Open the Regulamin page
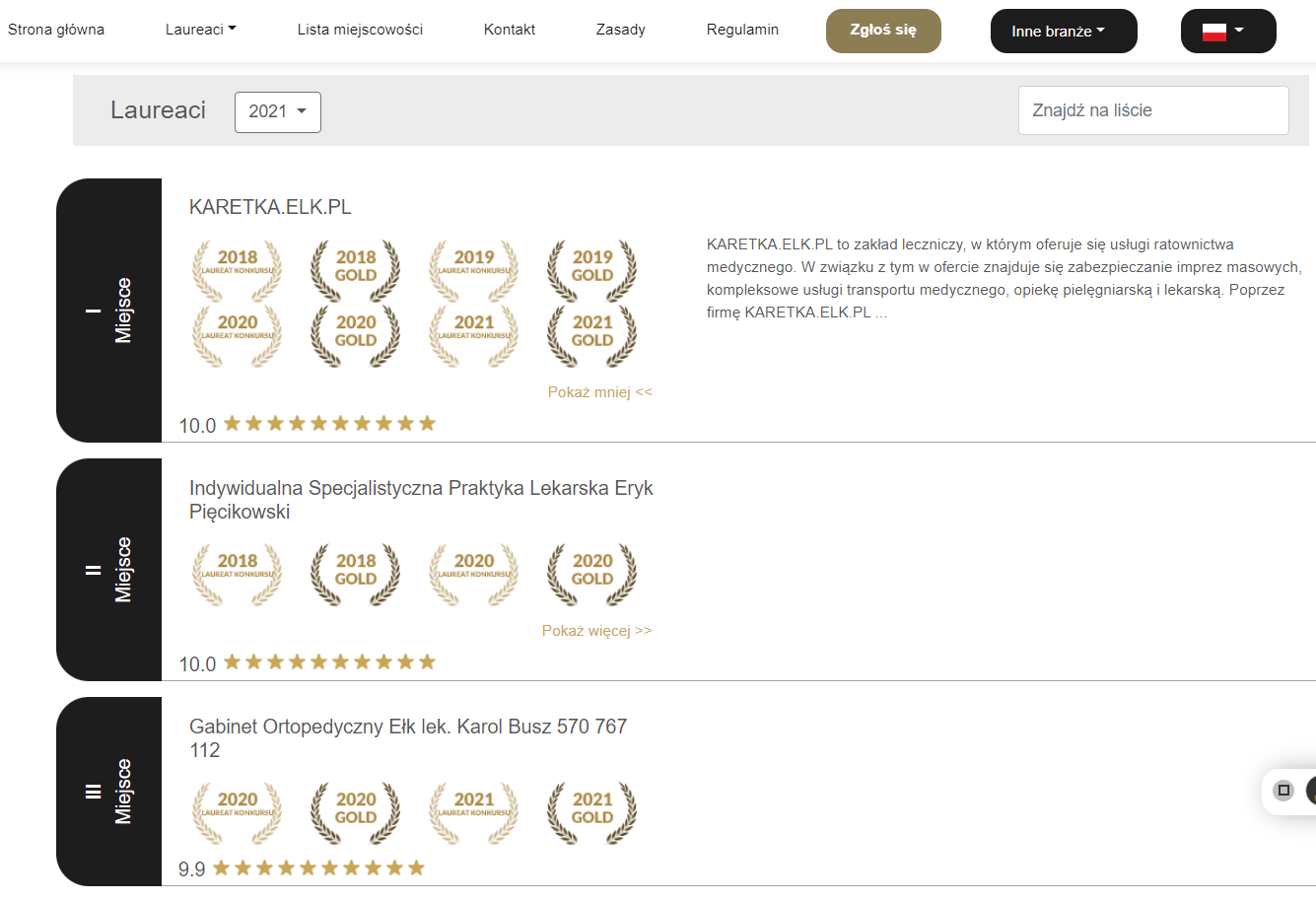 coord(742,30)
